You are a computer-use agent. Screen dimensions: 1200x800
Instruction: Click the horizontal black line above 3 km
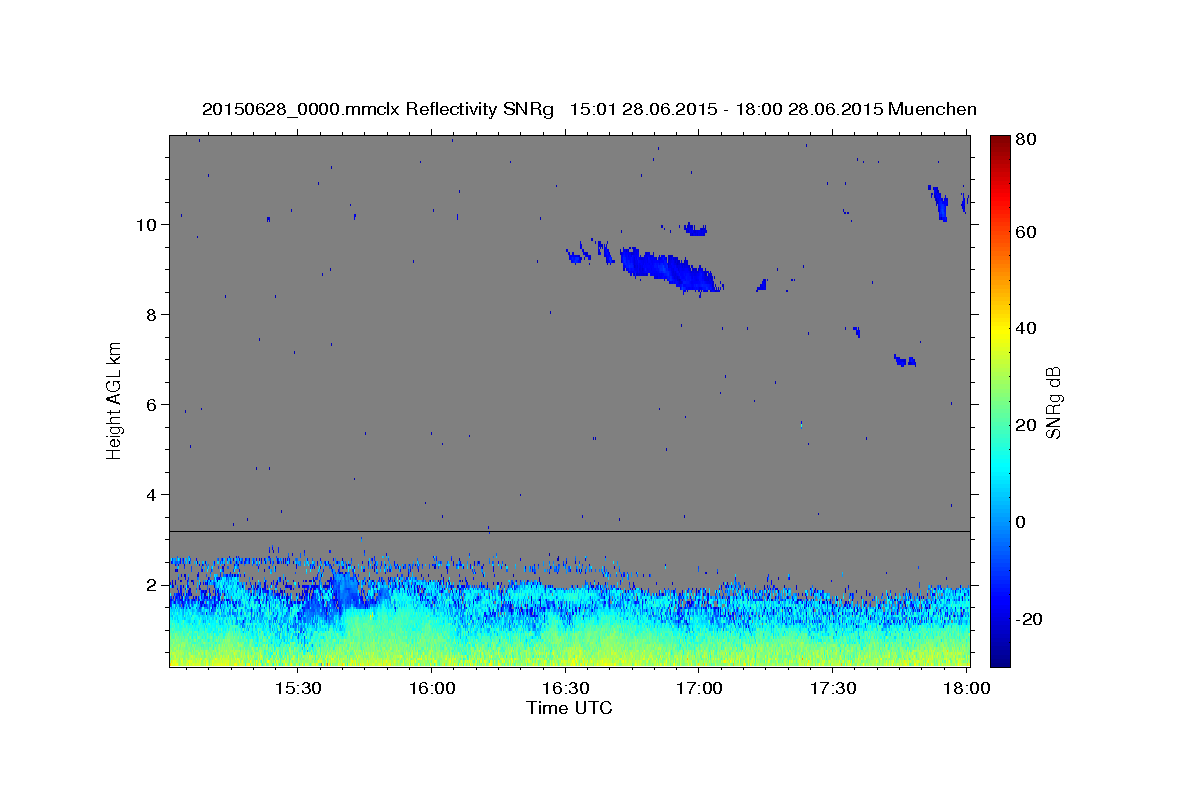pos(569,531)
